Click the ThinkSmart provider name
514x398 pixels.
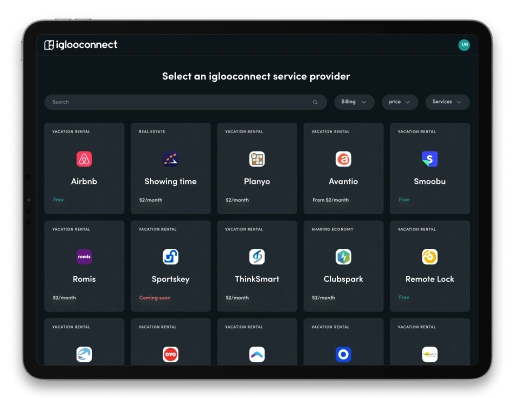point(257,279)
